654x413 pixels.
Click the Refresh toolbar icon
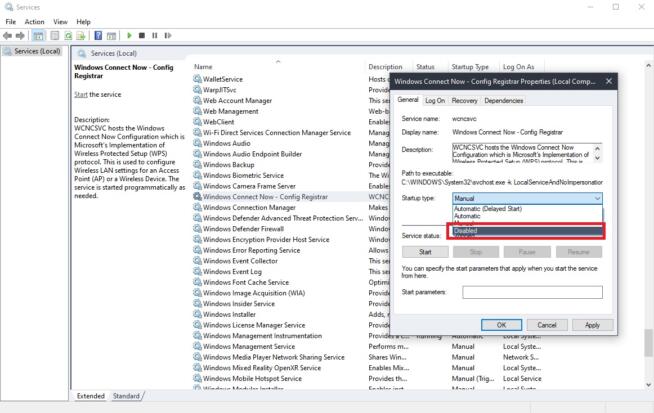pos(68,36)
